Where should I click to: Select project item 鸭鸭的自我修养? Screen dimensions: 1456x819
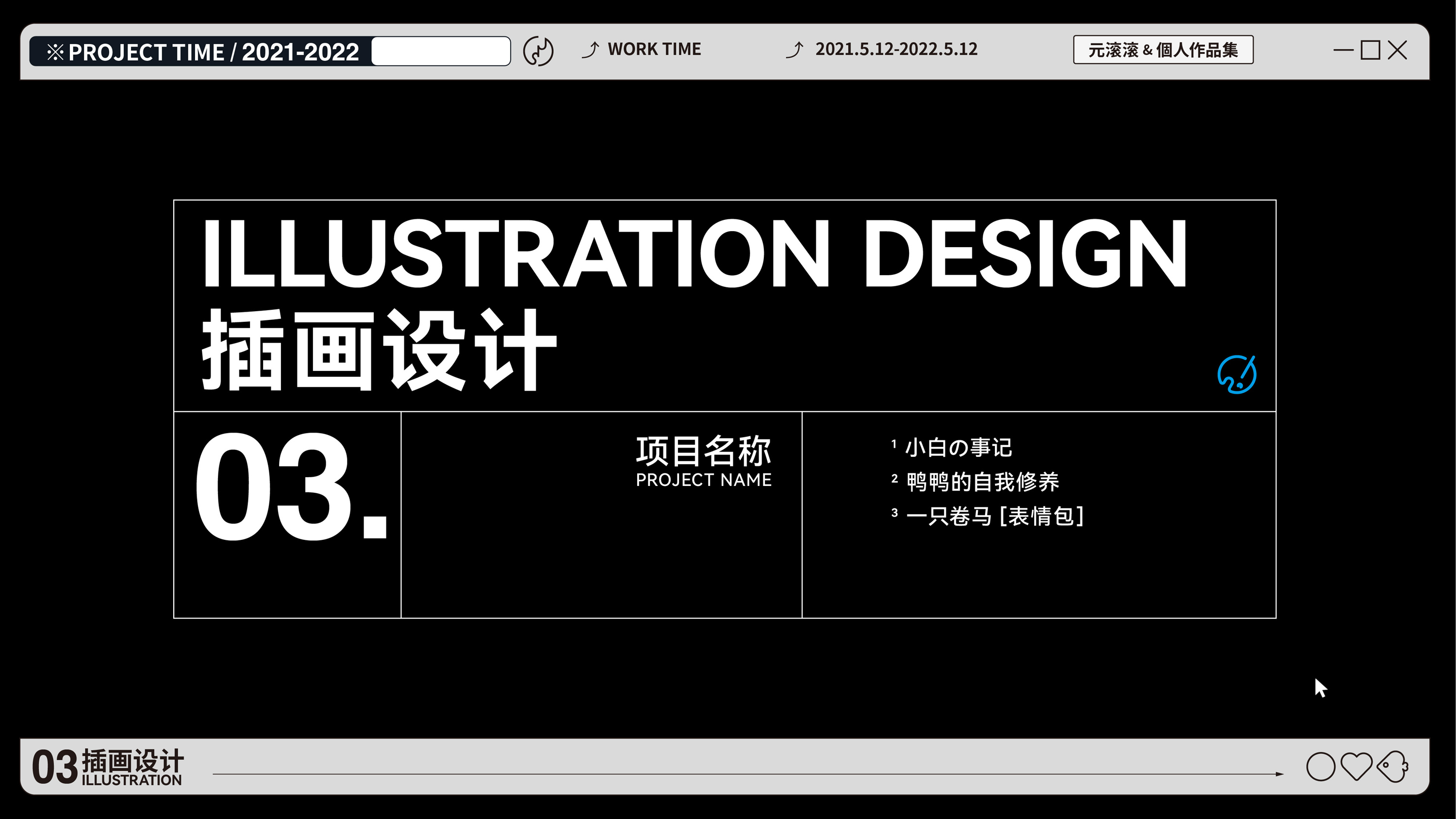coord(982,482)
